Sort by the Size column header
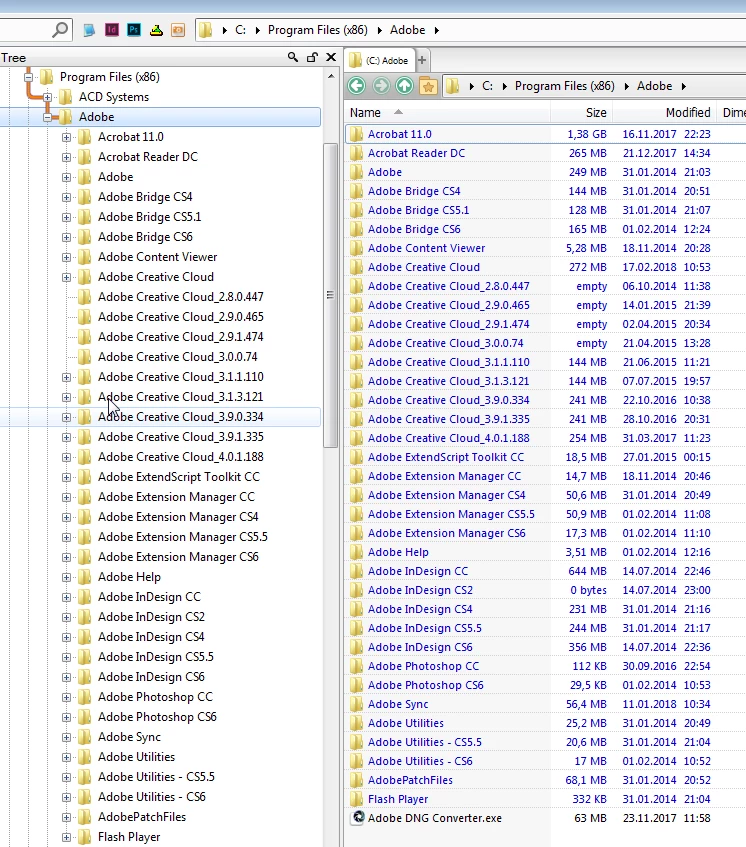 (582, 112)
